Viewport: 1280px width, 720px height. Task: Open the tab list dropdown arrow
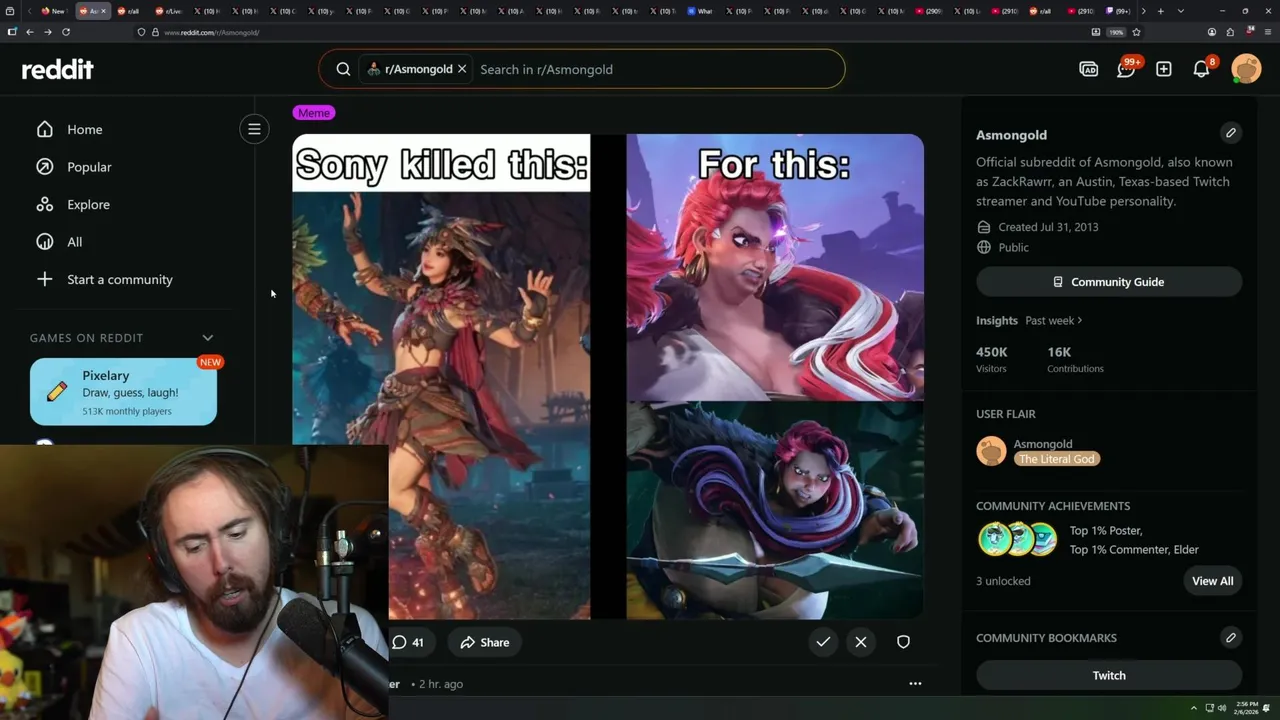pyautogui.click(x=1181, y=11)
